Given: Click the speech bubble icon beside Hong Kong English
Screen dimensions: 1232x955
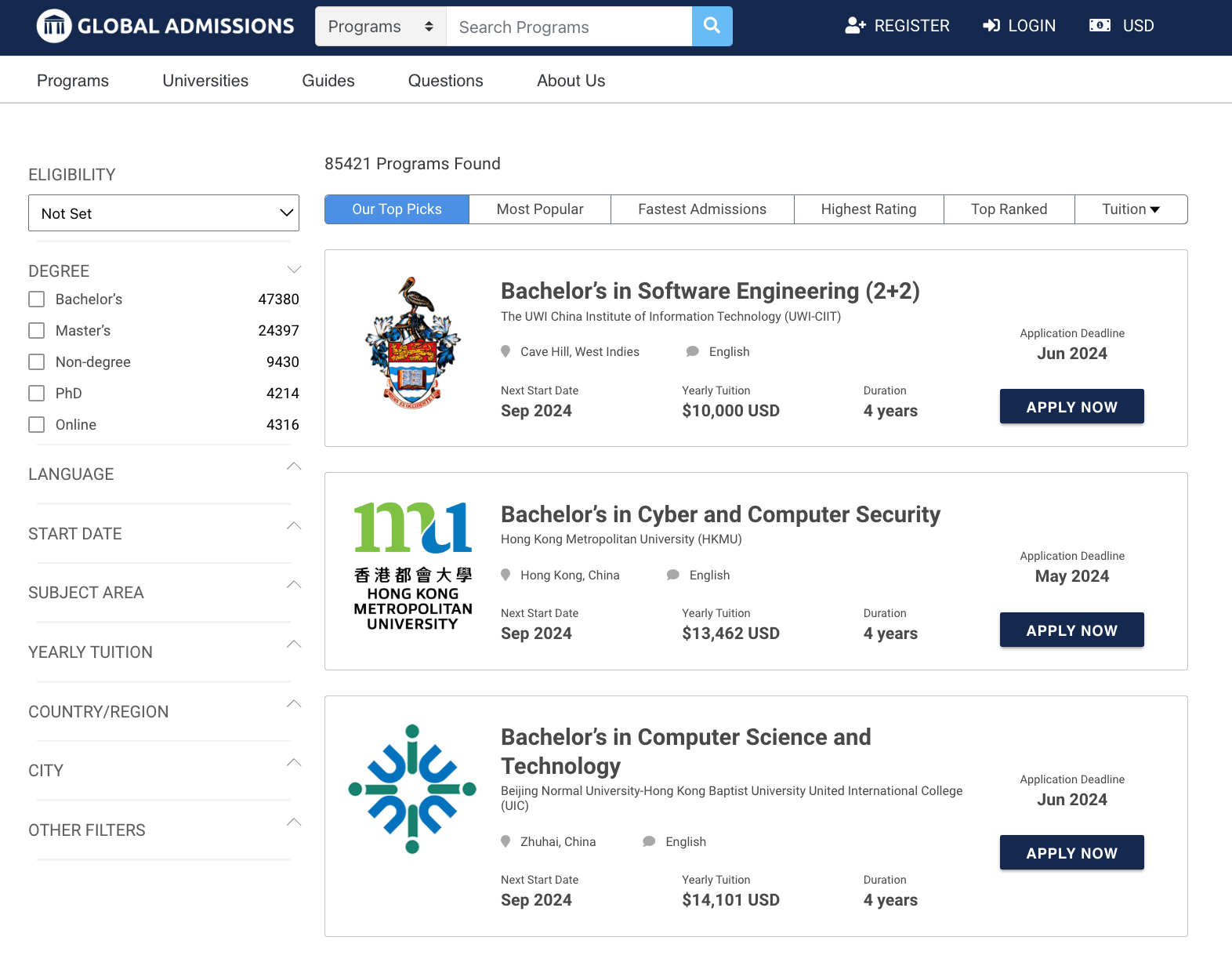Looking at the screenshot, I should click(x=673, y=575).
